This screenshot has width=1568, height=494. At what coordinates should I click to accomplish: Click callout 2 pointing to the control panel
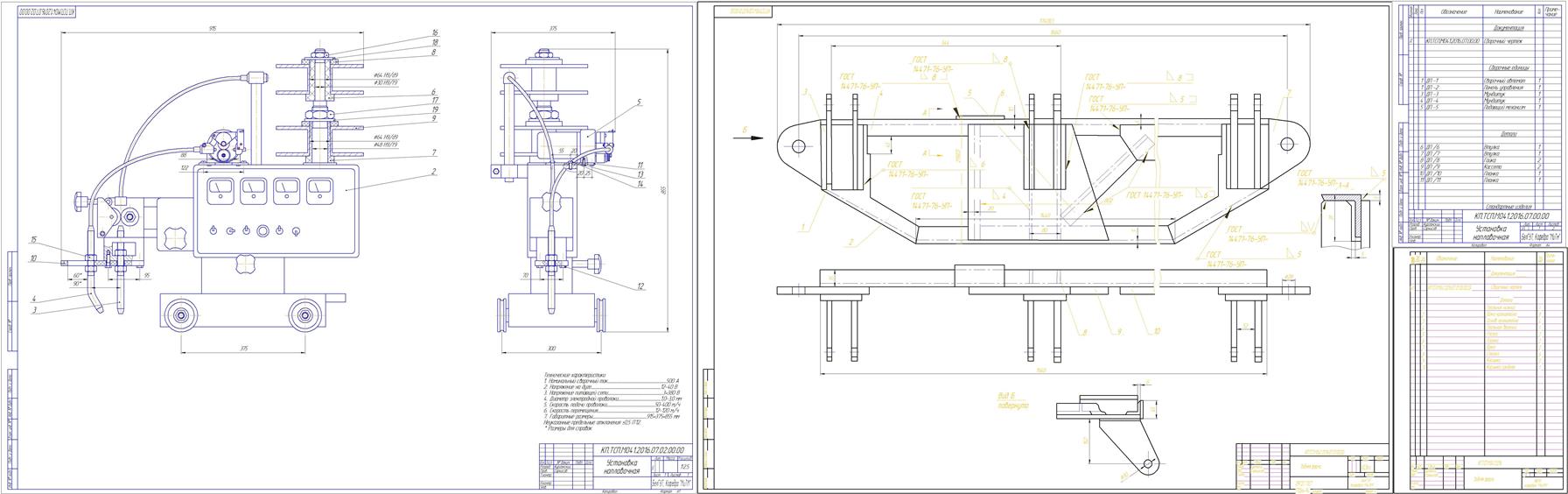point(434,173)
